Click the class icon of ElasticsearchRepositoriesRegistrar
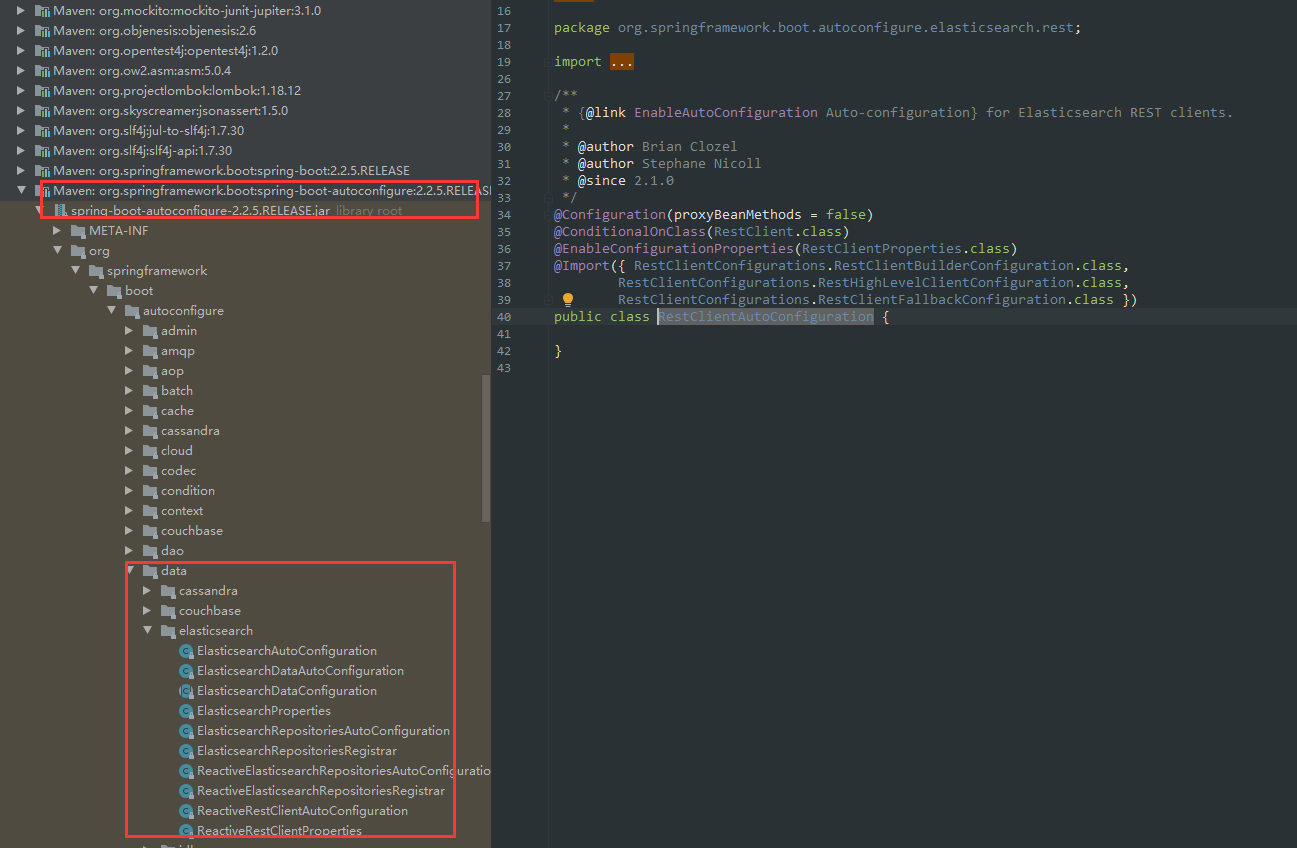 tap(186, 751)
